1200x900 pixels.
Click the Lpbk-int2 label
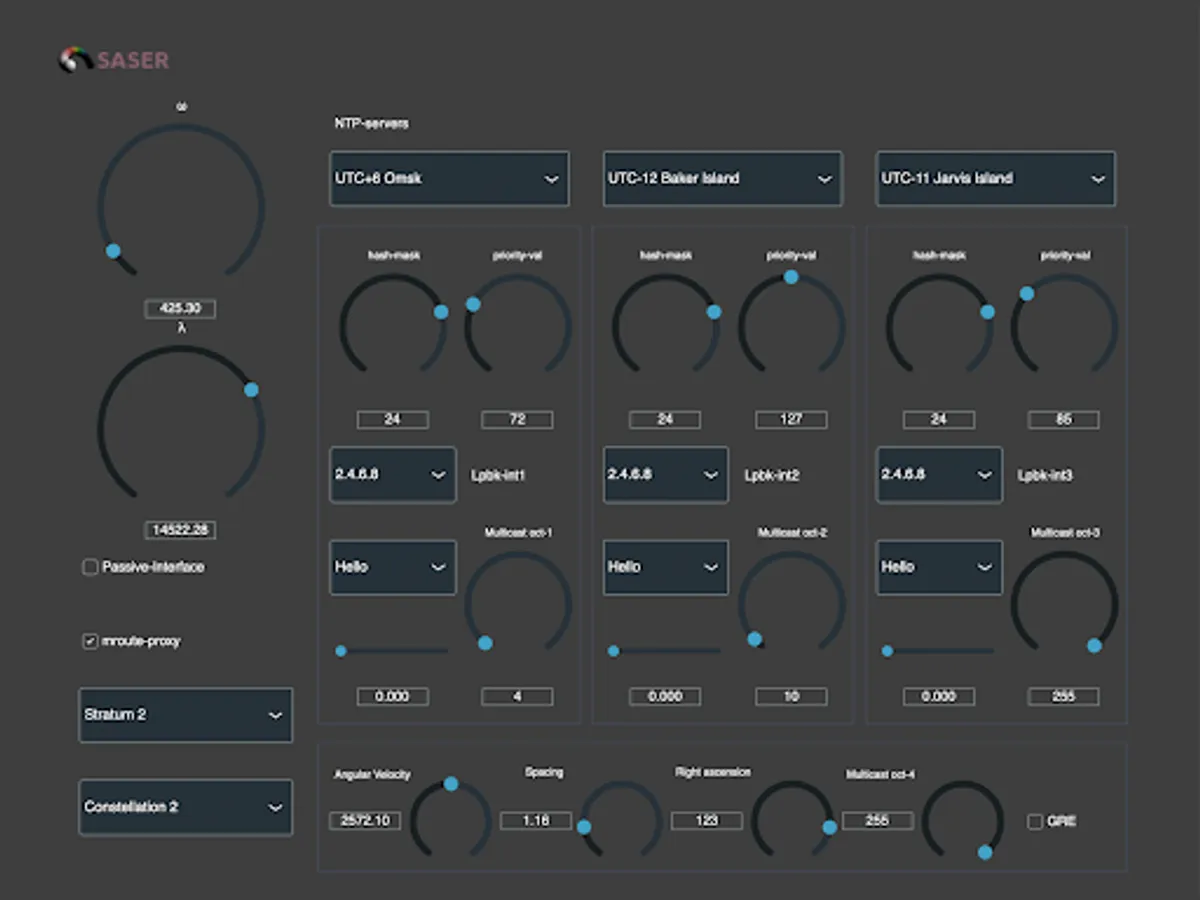point(772,476)
